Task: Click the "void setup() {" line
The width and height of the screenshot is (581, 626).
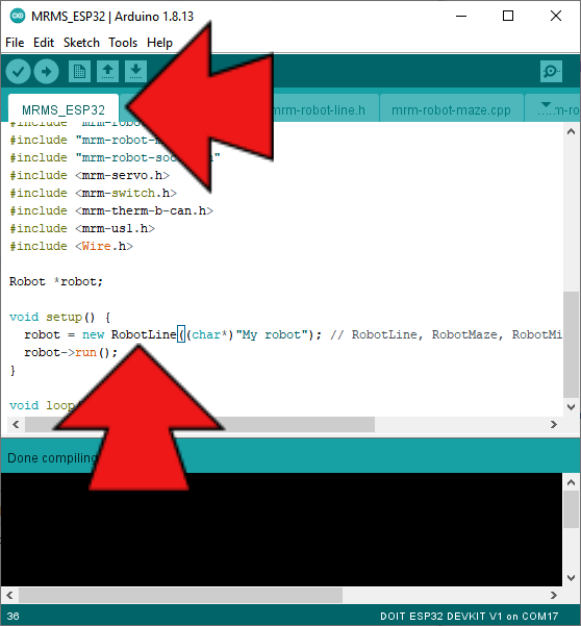Action: (x=60, y=317)
